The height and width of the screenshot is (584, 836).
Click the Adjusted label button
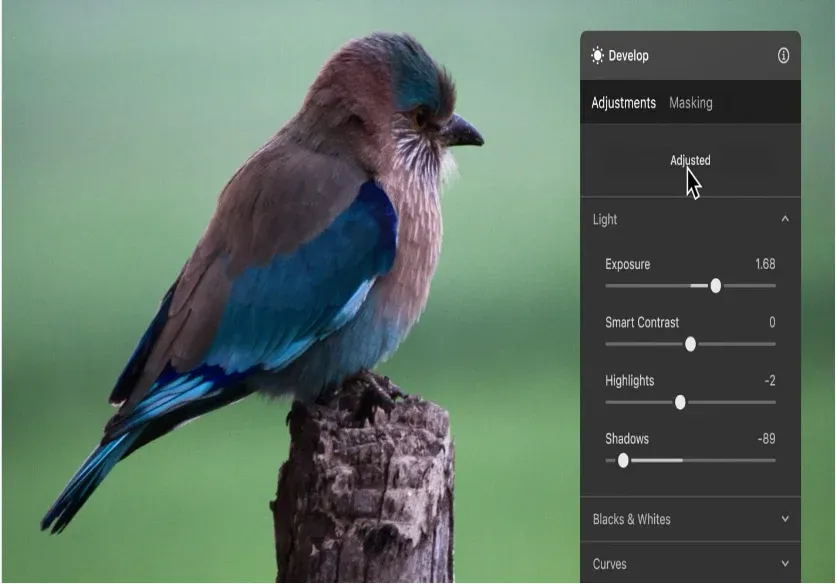690,160
